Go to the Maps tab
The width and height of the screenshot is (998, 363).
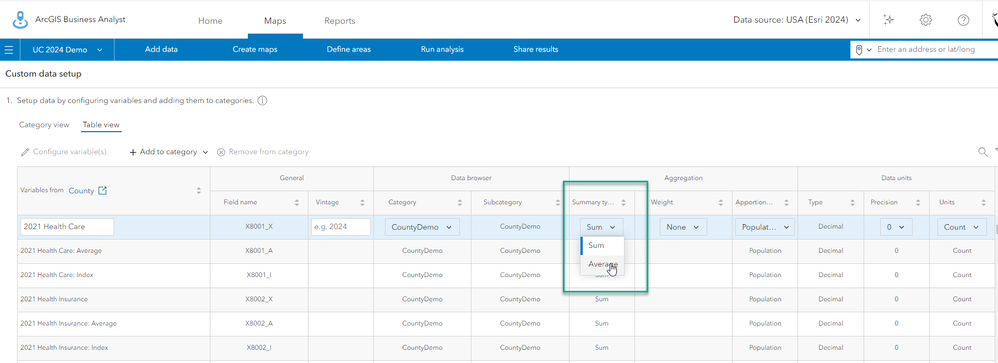tap(275, 20)
